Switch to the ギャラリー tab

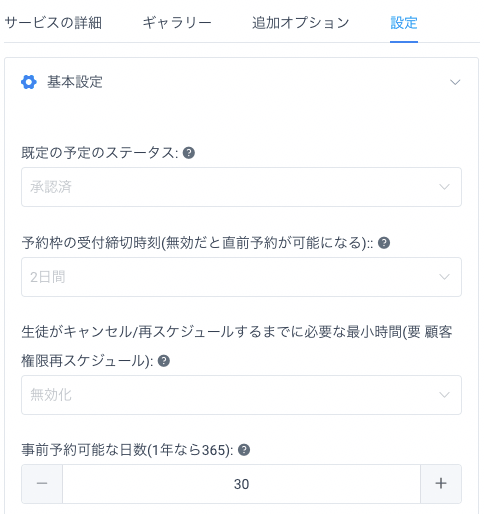click(177, 23)
